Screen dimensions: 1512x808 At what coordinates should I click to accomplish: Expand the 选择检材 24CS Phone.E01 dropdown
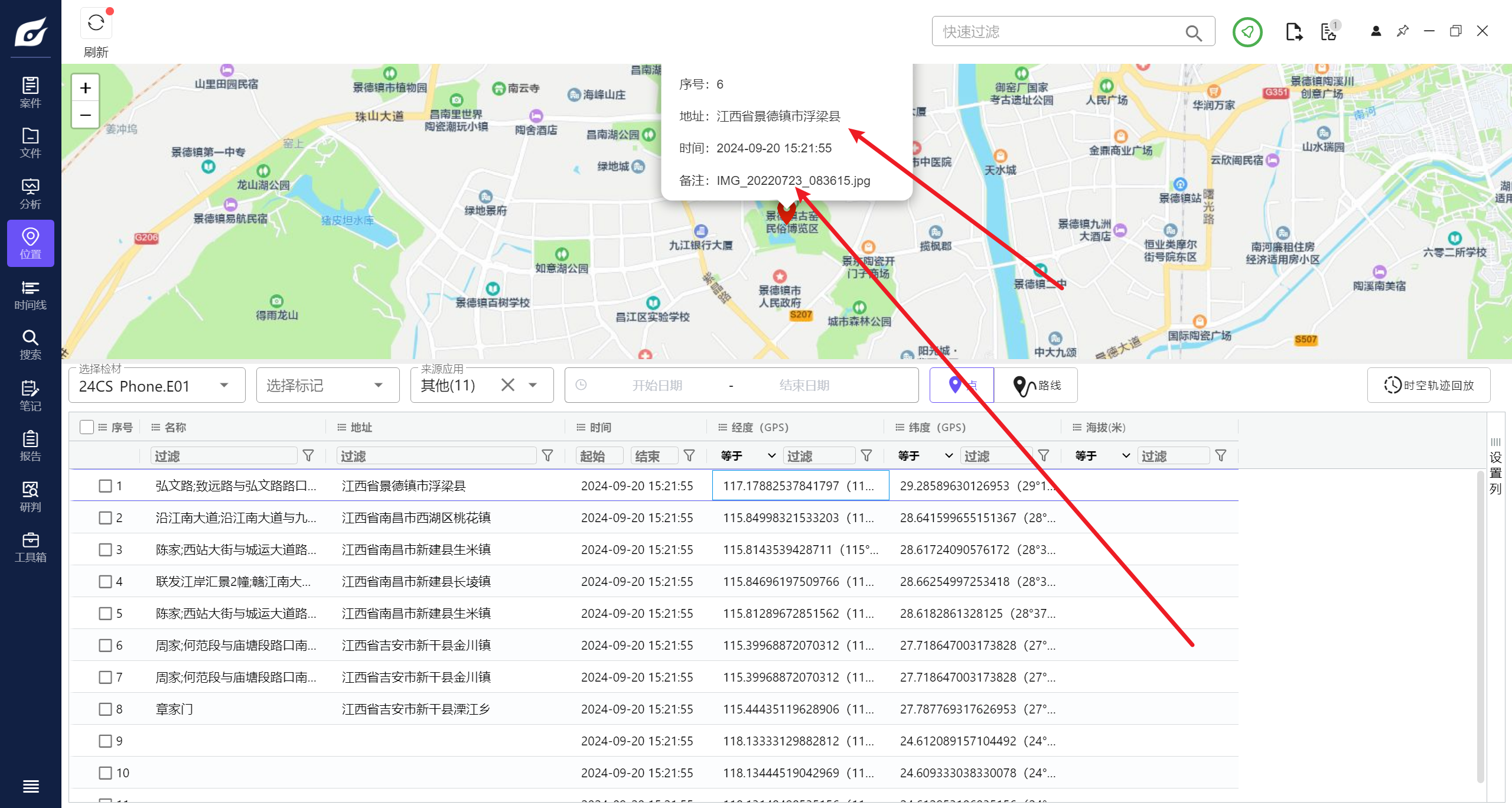pyautogui.click(x=224, y=386)
